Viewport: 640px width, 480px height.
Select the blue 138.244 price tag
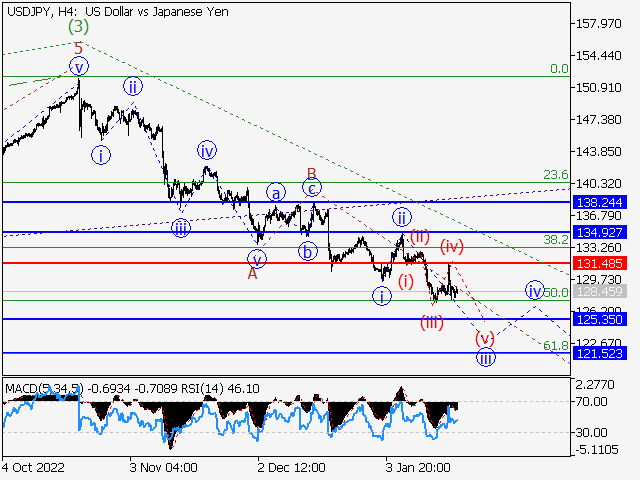(599, 202)
